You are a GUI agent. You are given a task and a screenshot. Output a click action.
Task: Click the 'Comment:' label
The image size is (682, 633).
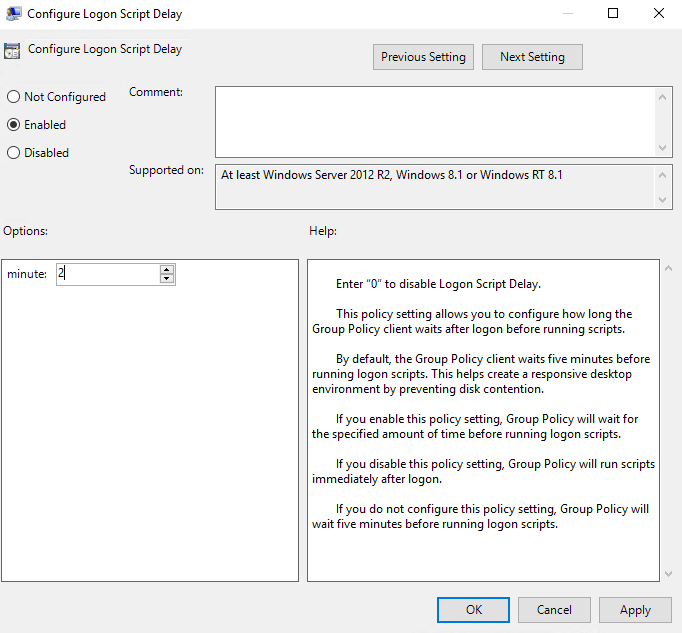(x=156, y=92)
